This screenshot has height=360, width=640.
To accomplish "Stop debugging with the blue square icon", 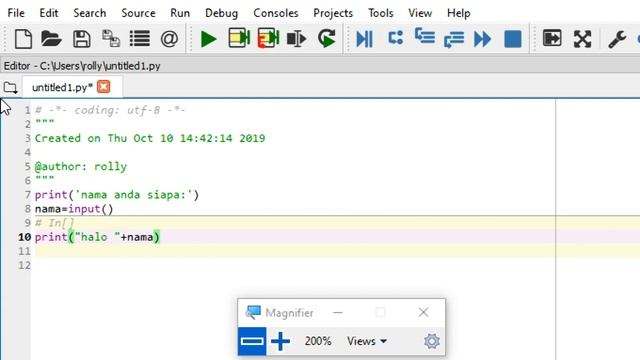I will 513,40.
